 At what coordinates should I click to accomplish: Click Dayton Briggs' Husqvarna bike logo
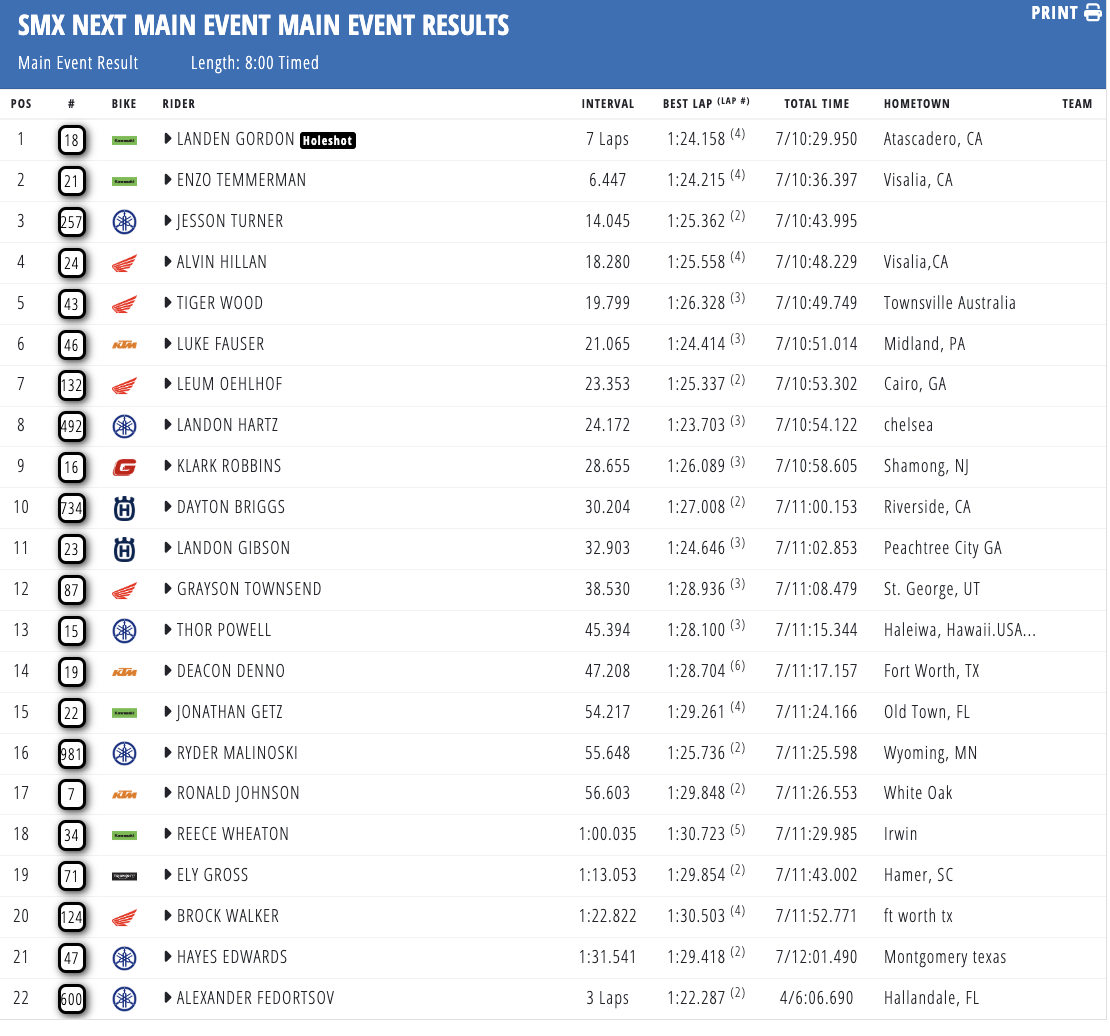pos(124,508)
